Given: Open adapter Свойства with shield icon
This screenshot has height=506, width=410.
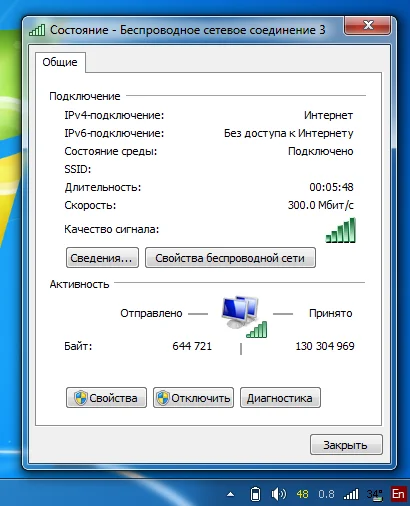Looking at the screenshot, I should click(x=106, y=398).
